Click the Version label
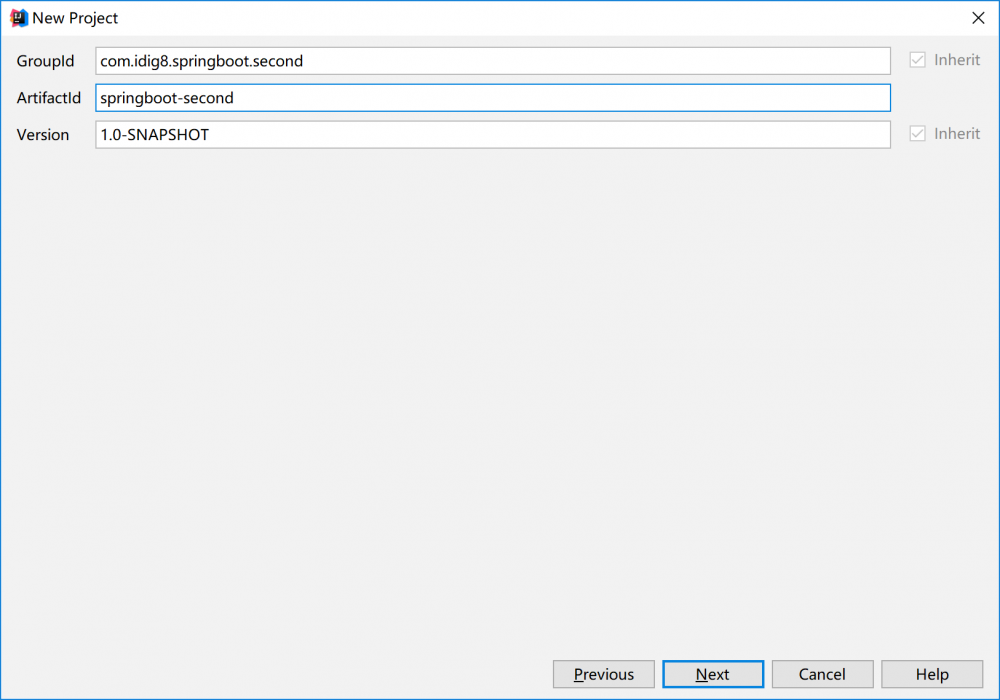 tap(43, 135)
